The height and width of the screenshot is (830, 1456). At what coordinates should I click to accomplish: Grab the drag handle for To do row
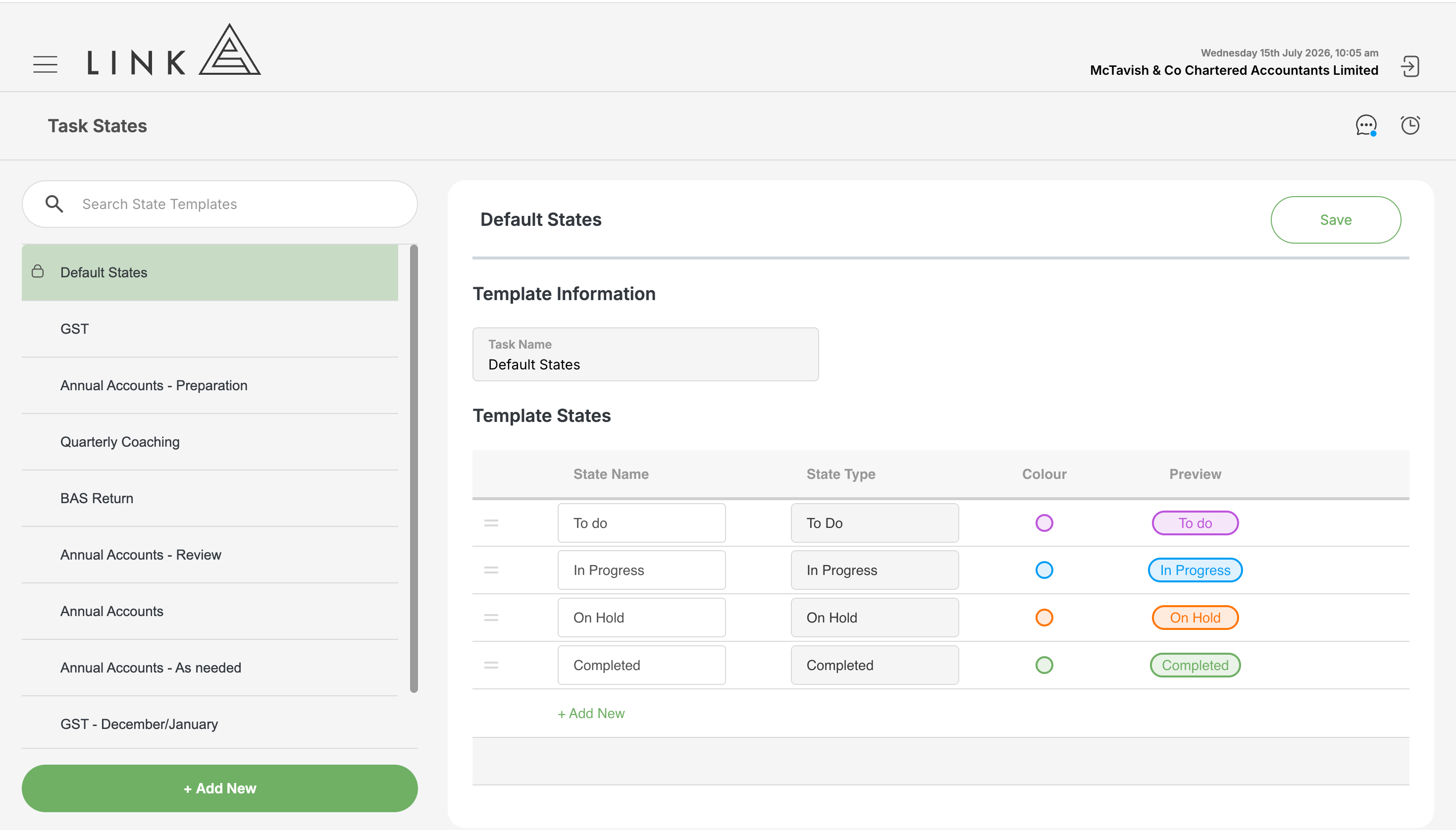click(491, 523)
